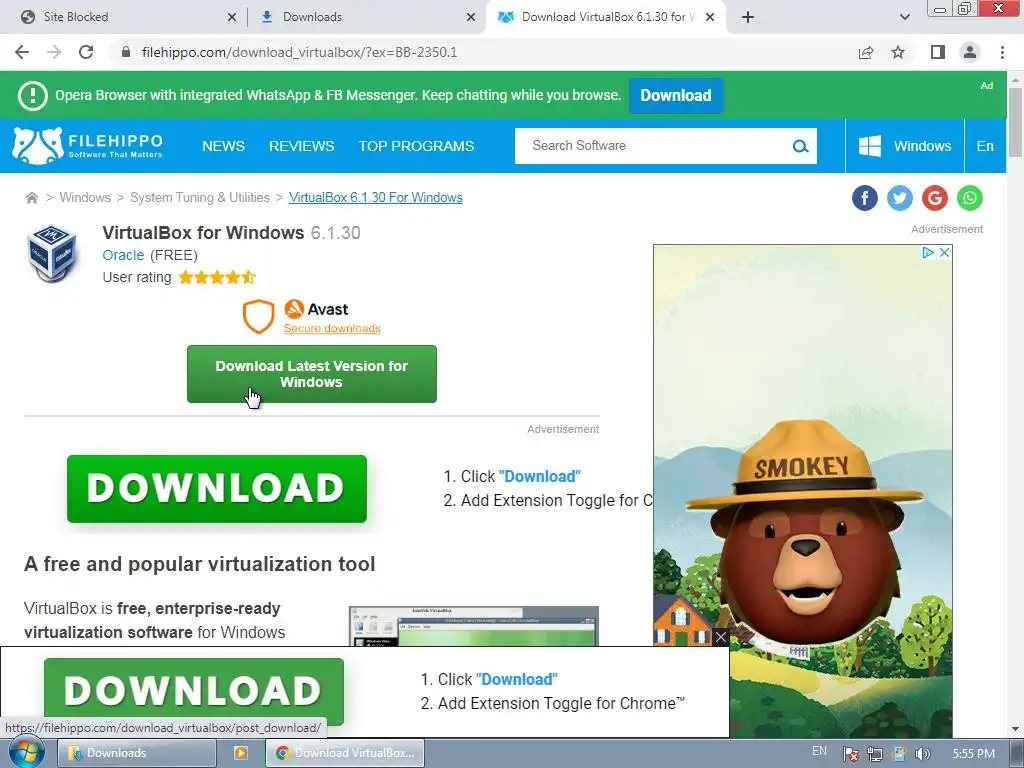This screenshot has height=768, width=1024.
Task: Click the scrollbar down arrow
Action: click(1015, 729)
